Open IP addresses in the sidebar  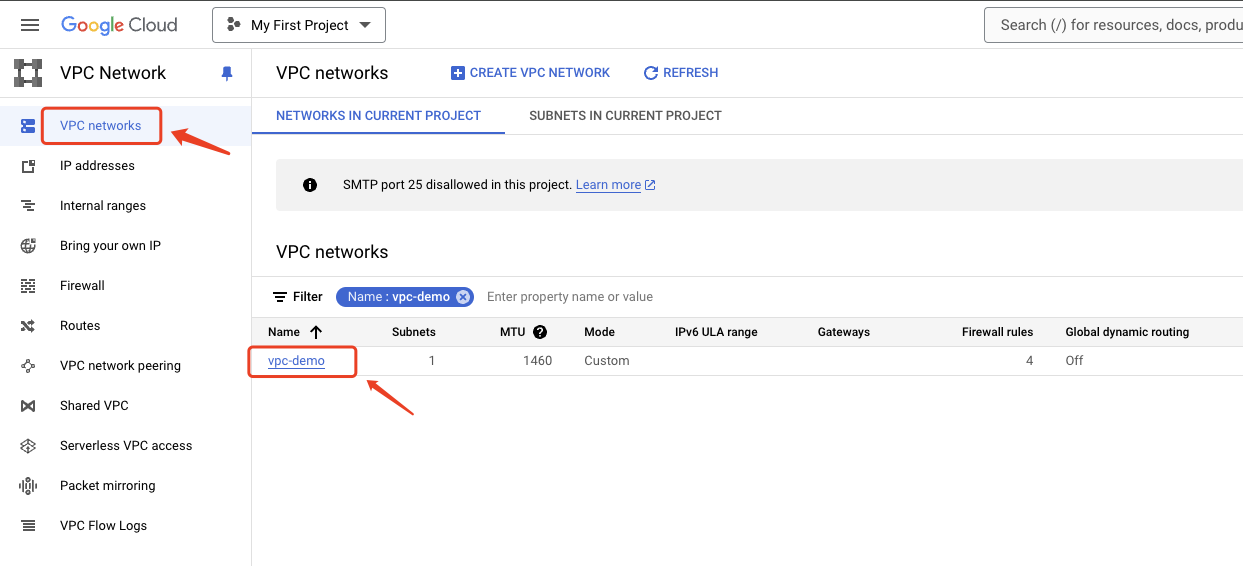pos(97,166)
